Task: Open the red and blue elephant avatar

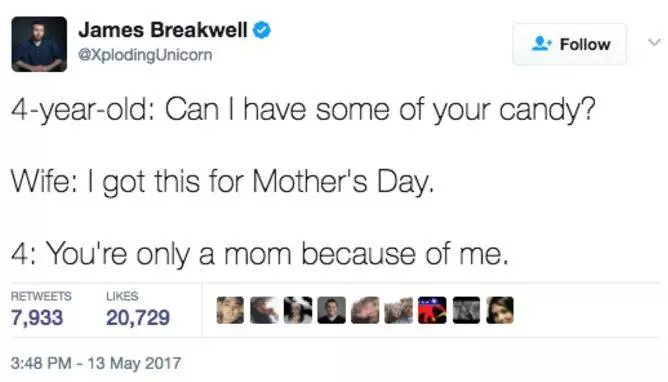Action: [432, 310]
